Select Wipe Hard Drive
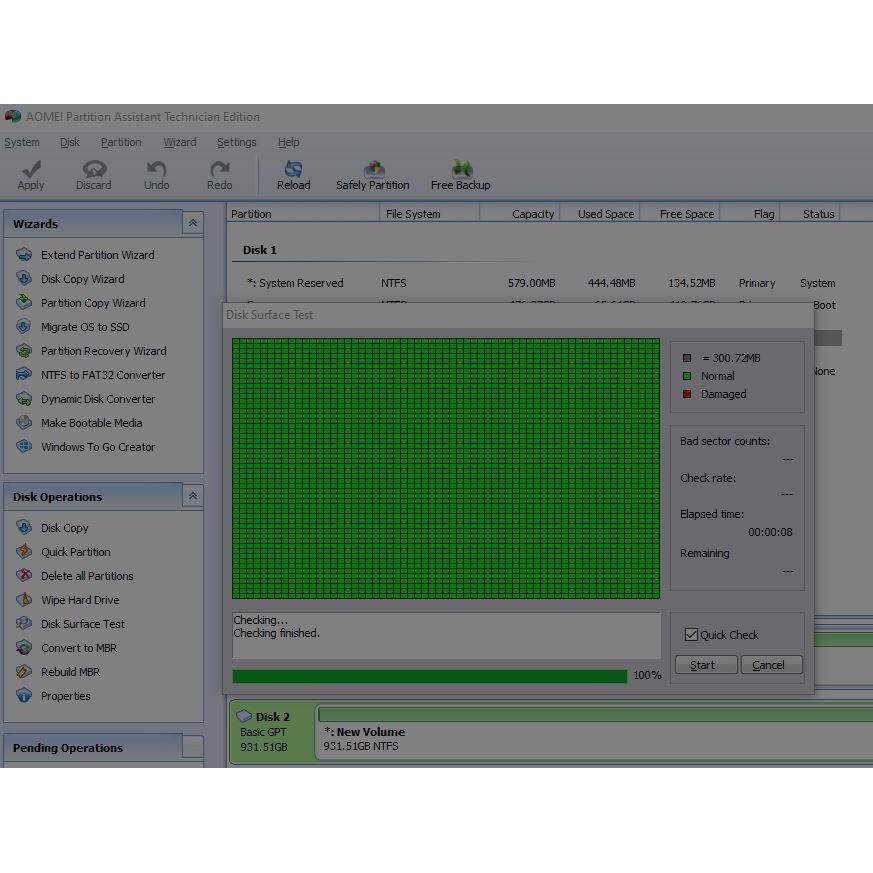873x873 pixels. 68,600
